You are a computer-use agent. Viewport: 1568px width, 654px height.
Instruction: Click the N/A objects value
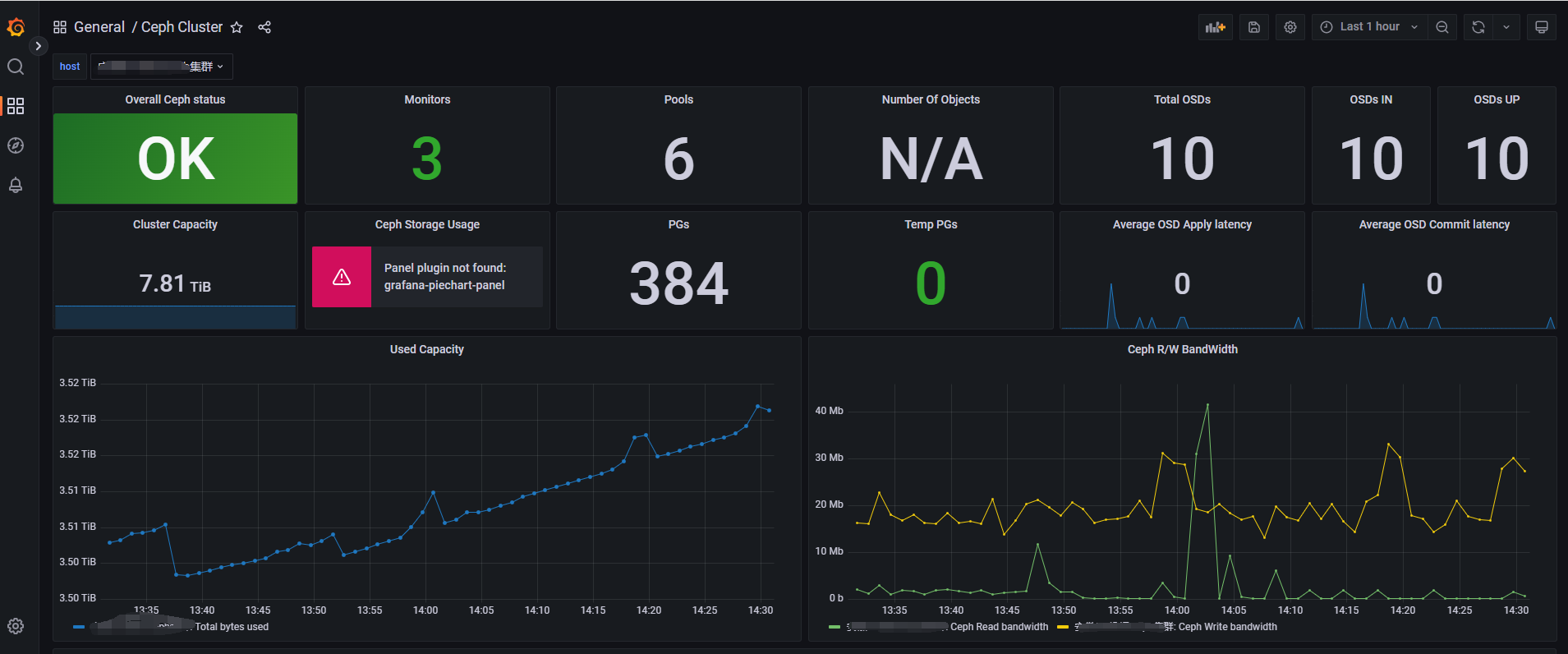[x=931, y=159]
